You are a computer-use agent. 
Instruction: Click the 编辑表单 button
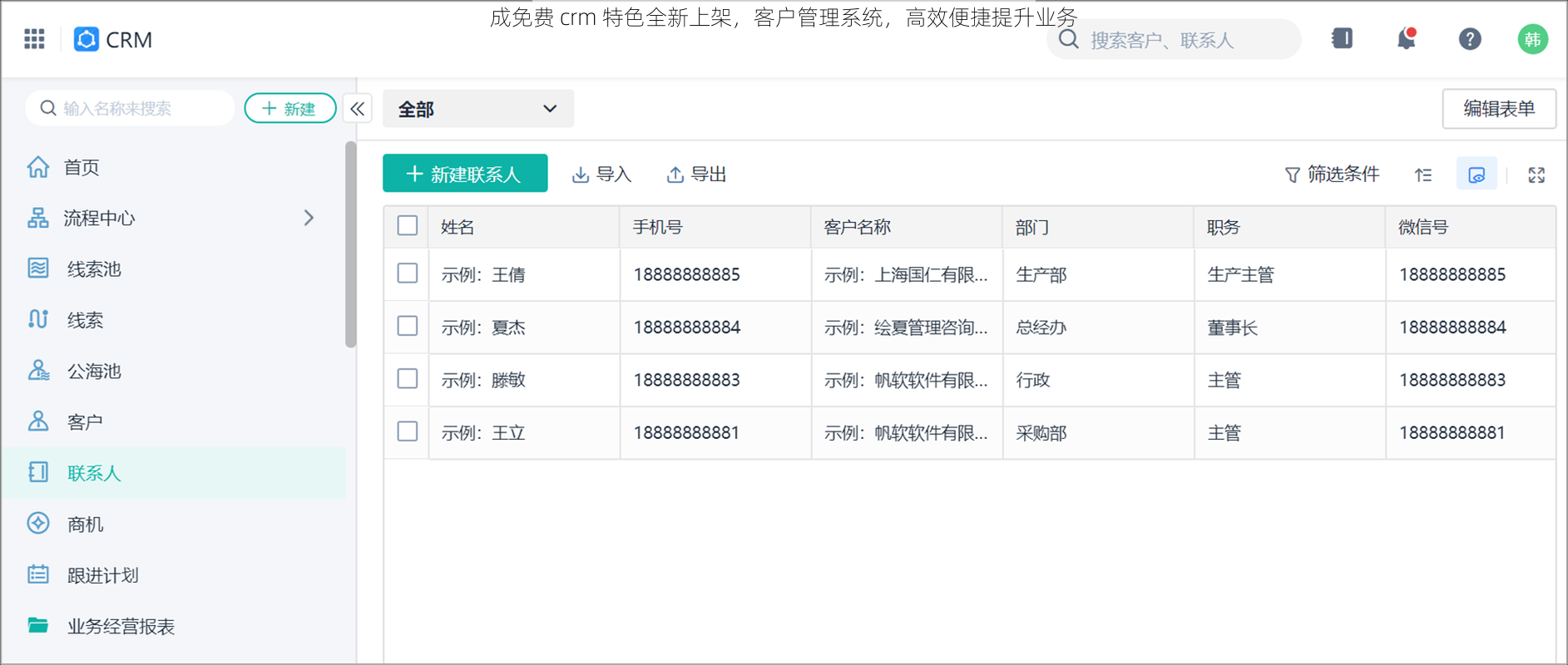click(1499, 109)
